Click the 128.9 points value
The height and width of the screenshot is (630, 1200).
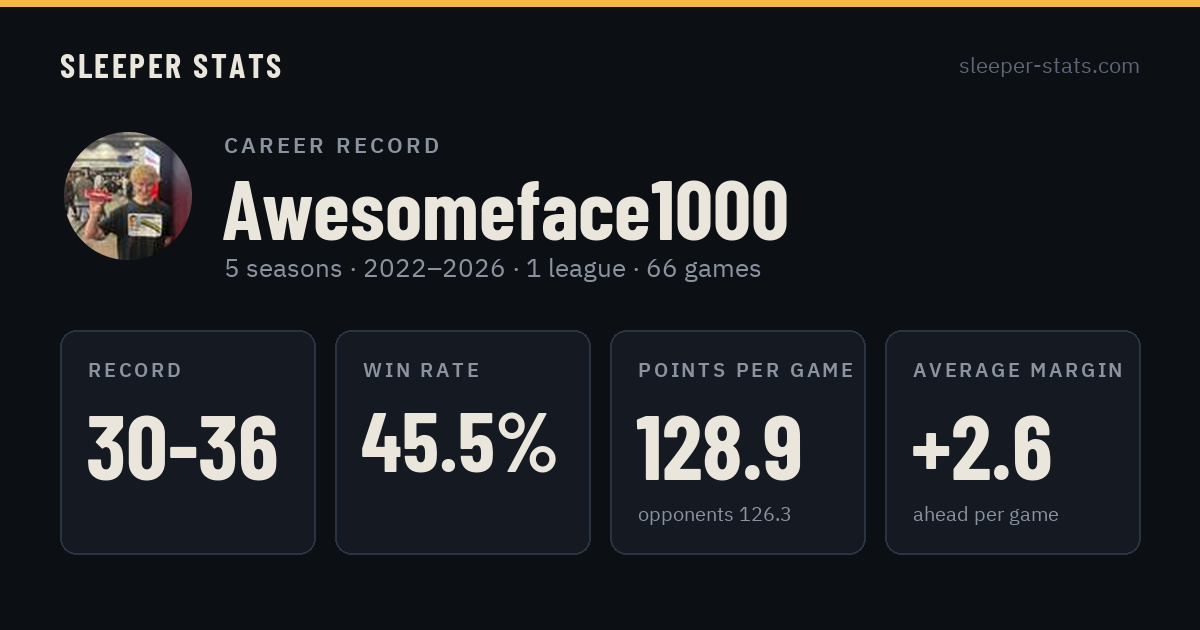[720, 447]
